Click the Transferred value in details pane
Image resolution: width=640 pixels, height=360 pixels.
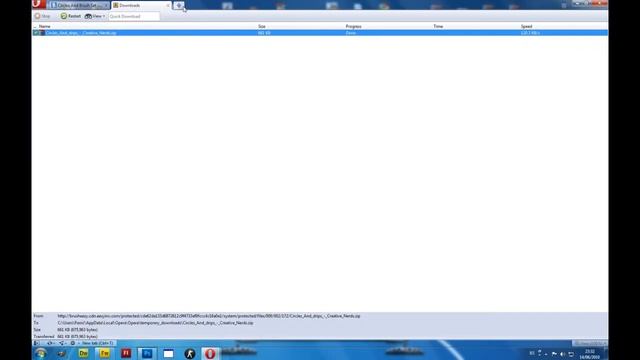(77, 337)
